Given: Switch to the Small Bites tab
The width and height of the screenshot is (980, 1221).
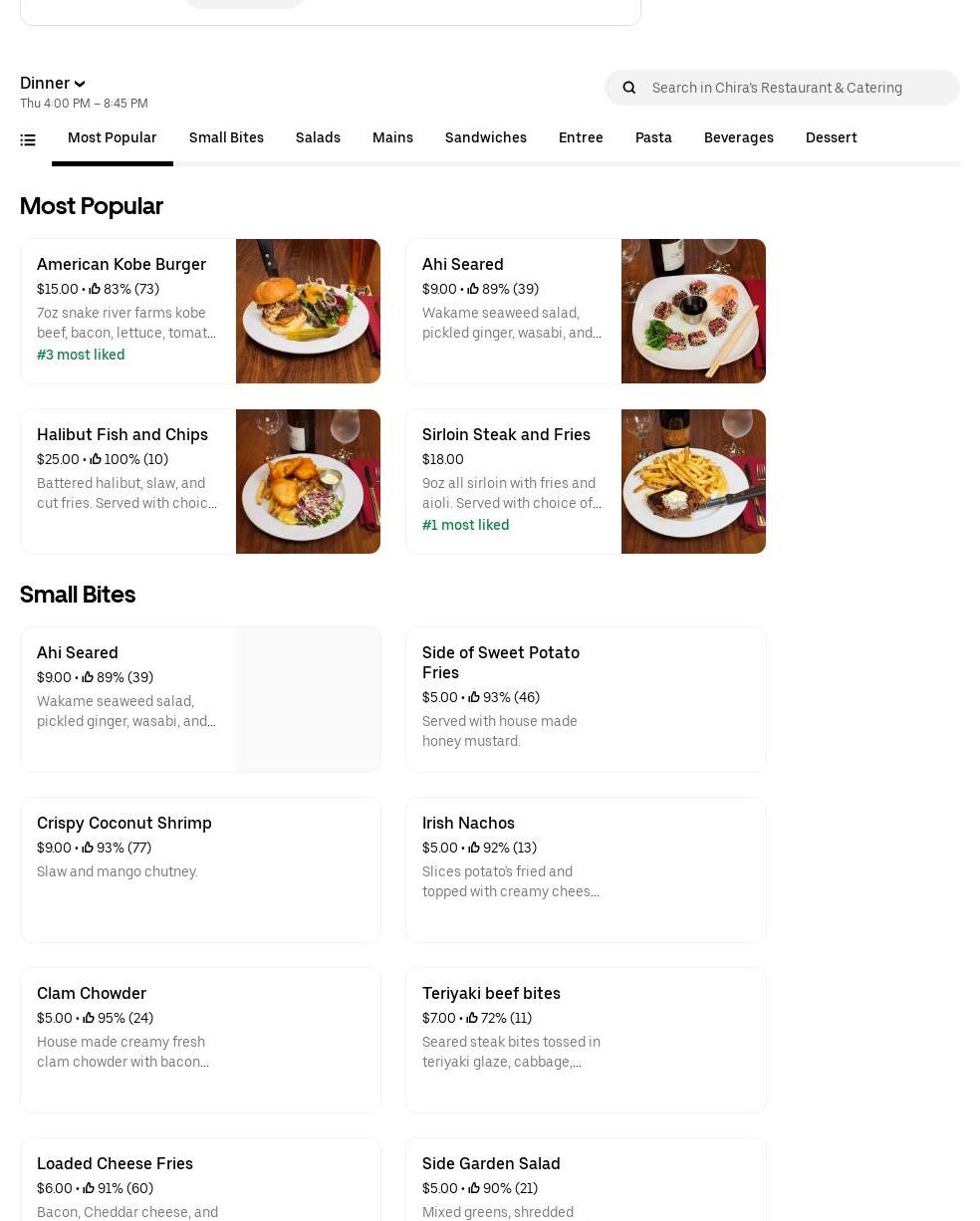Looking at the screenshot, I should [226, 138].
